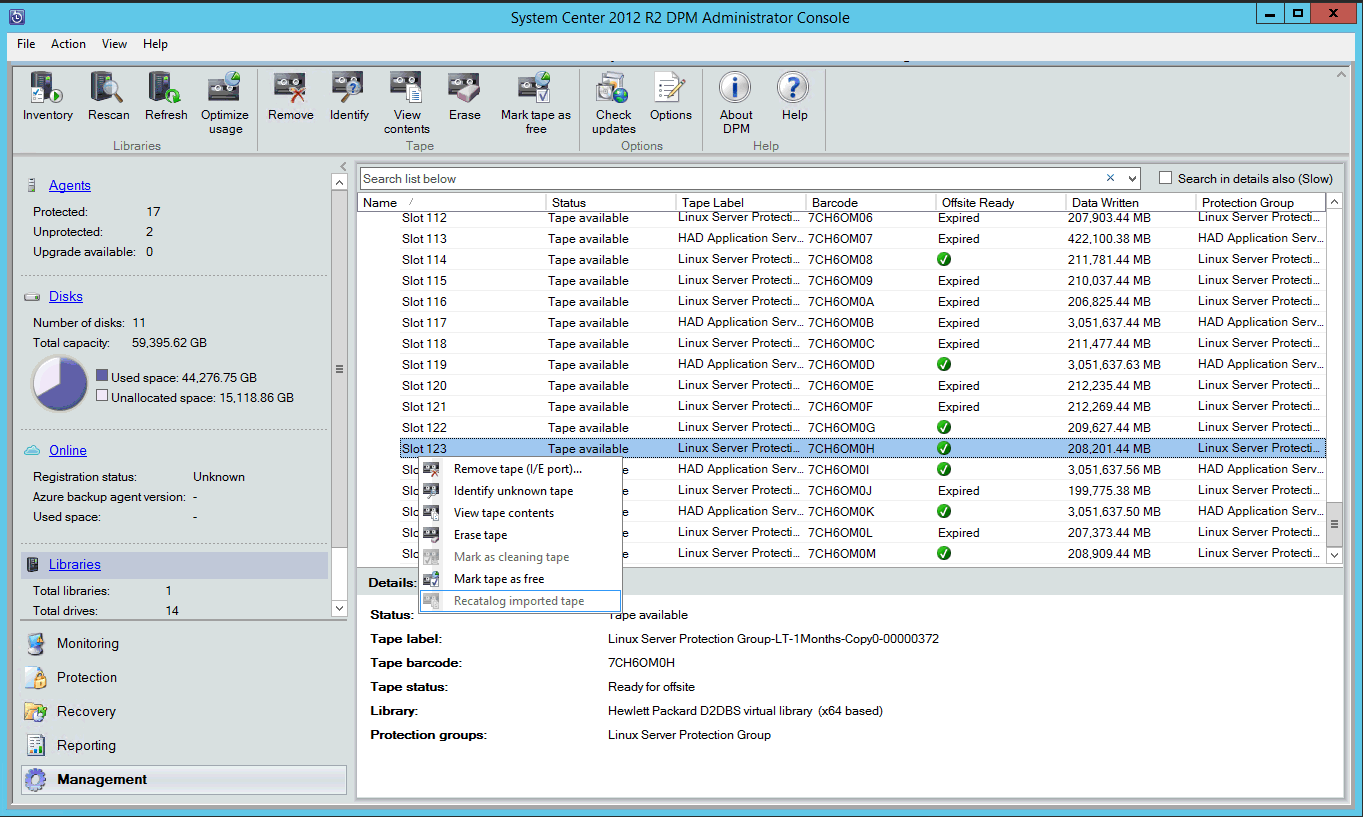Open the Options toolbar icon
Image resolution: width=1363 pixels, height=817 pixels.
coord(670,88)
